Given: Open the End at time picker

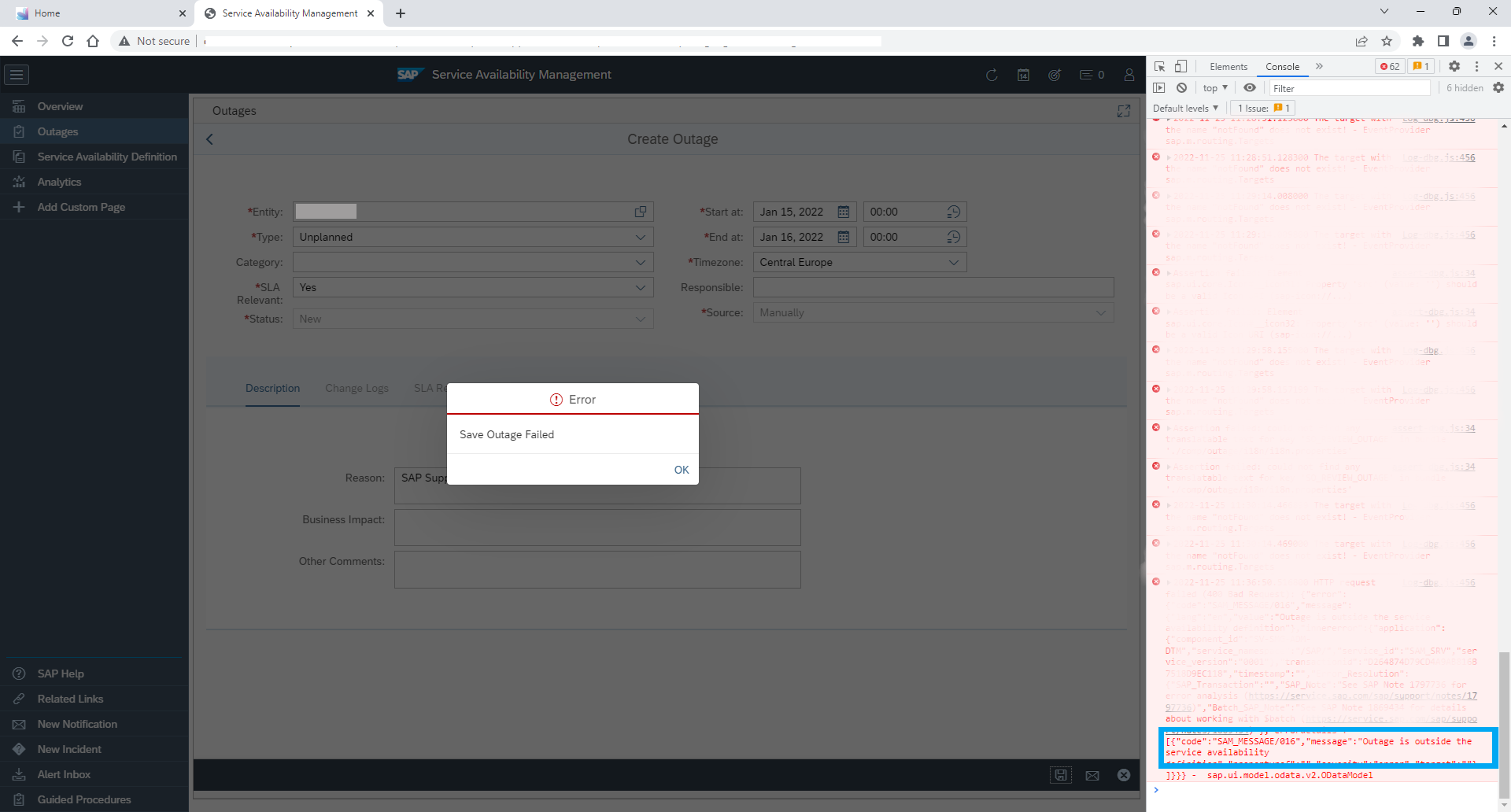Looking at the screenshot, I should click(954, 237).
